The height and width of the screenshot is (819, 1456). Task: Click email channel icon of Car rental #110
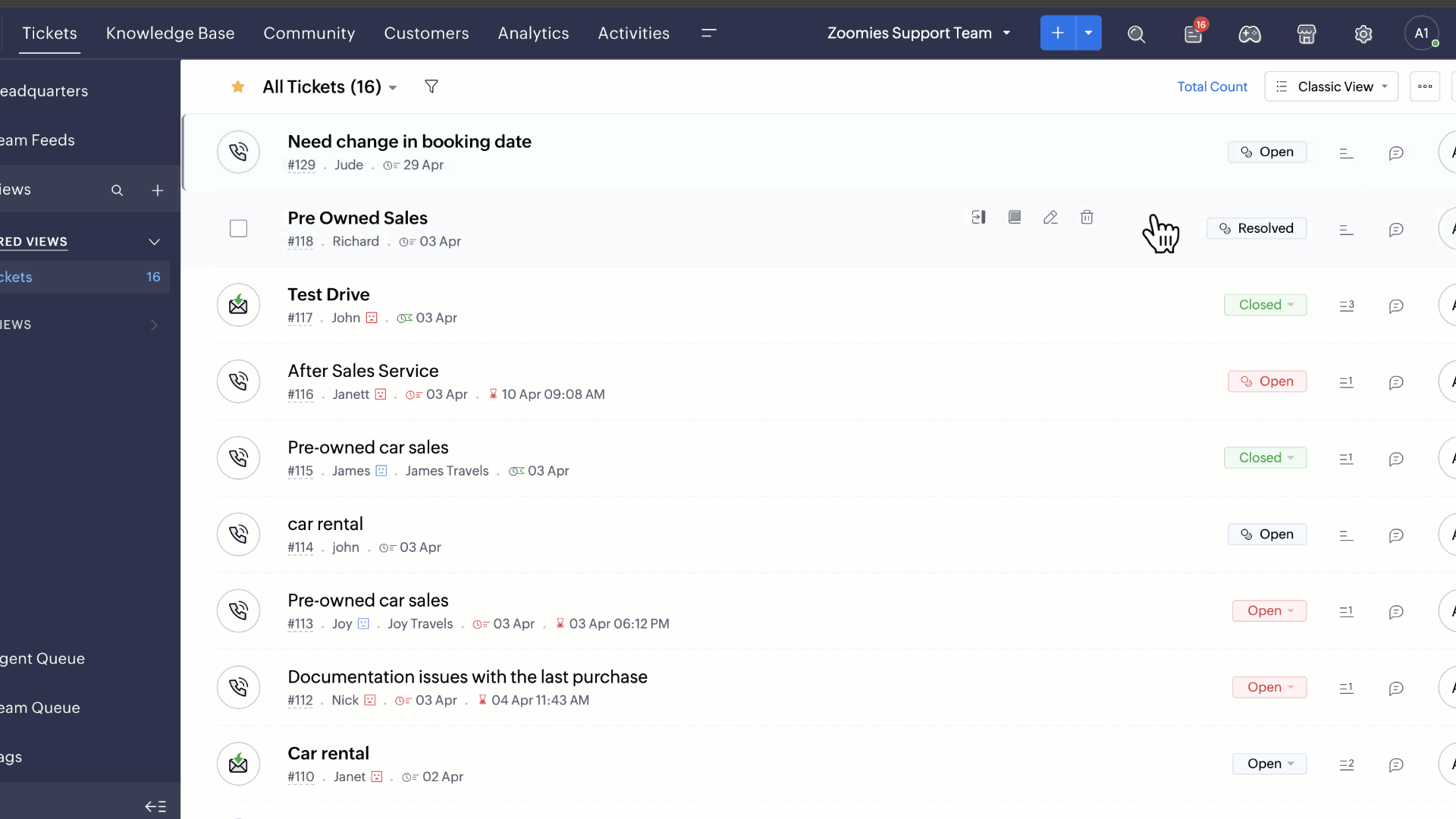coord(238,764)
